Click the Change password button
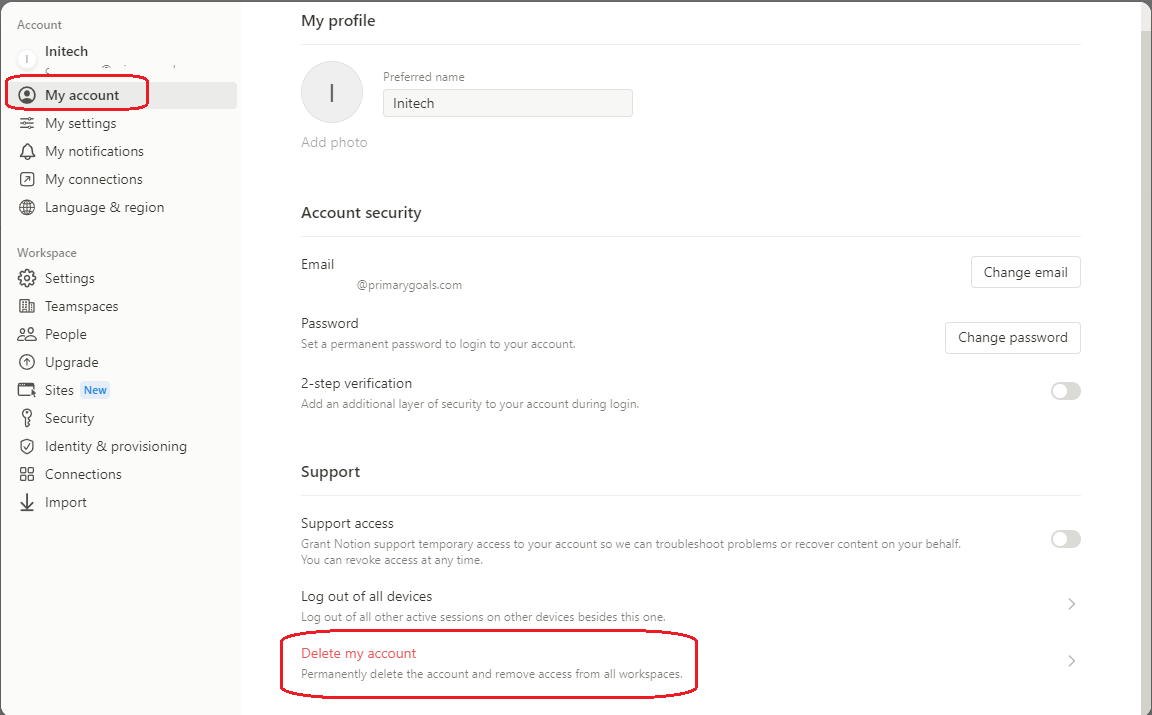This screenshot has width=1152, height=715. [x=1012, y=337]
